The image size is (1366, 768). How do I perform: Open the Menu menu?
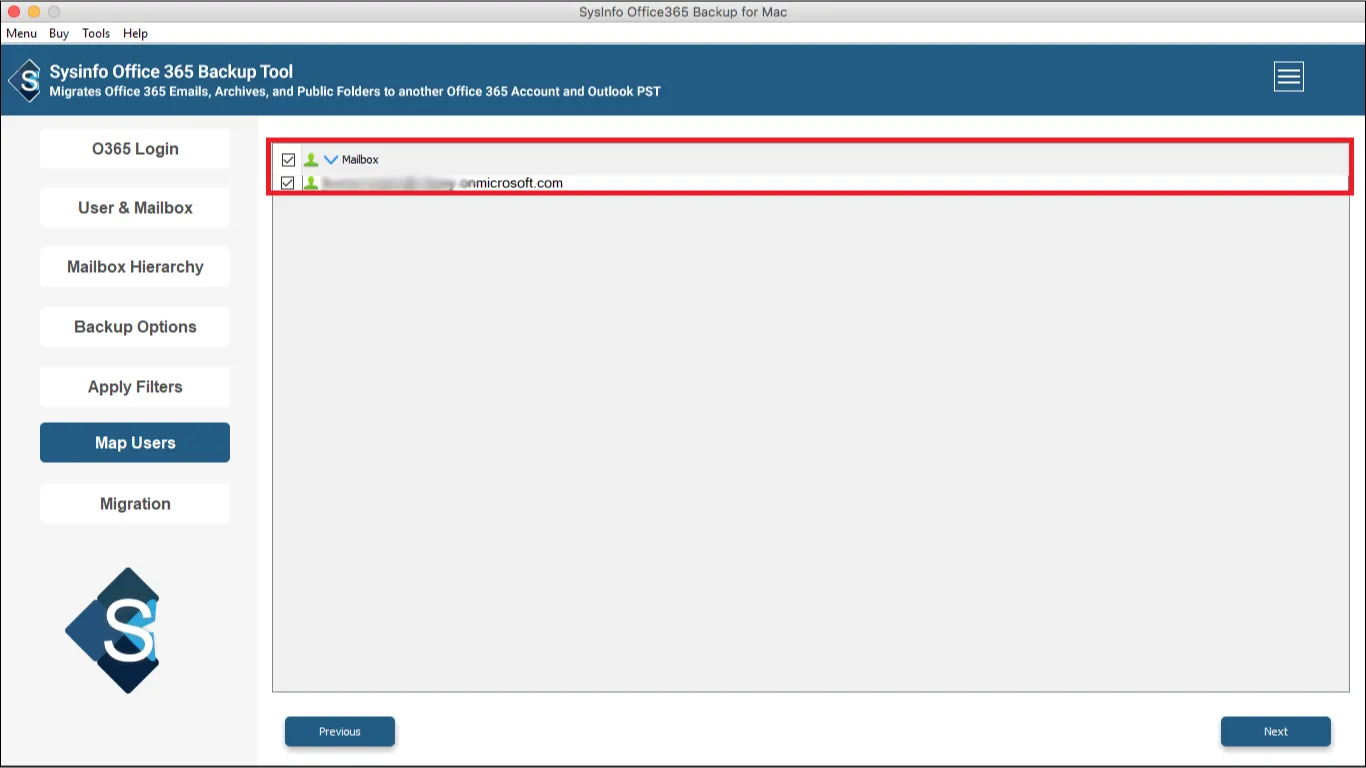pos(21,33)
